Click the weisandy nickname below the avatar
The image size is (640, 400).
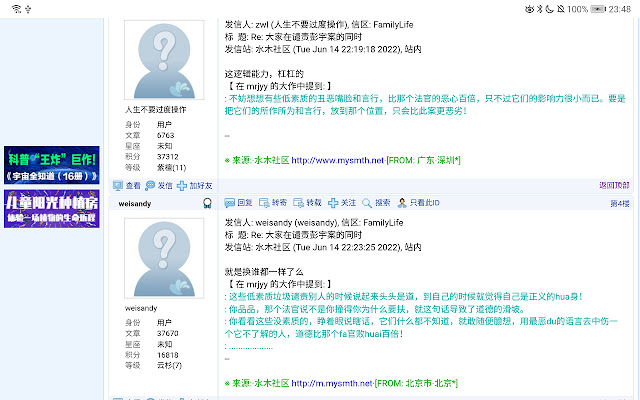(x=141, y=308)
